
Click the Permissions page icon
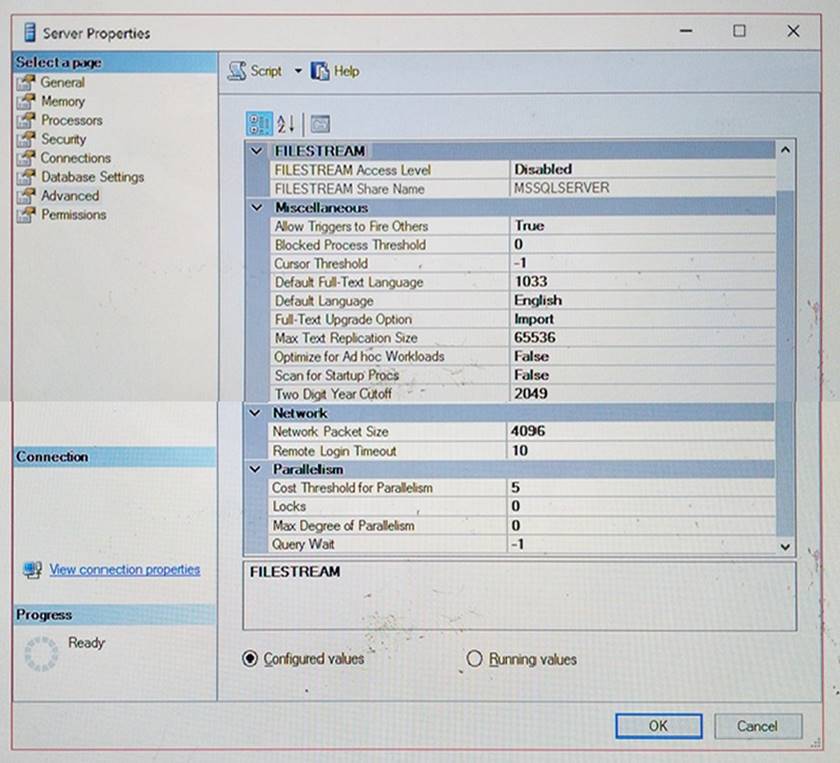26,215
